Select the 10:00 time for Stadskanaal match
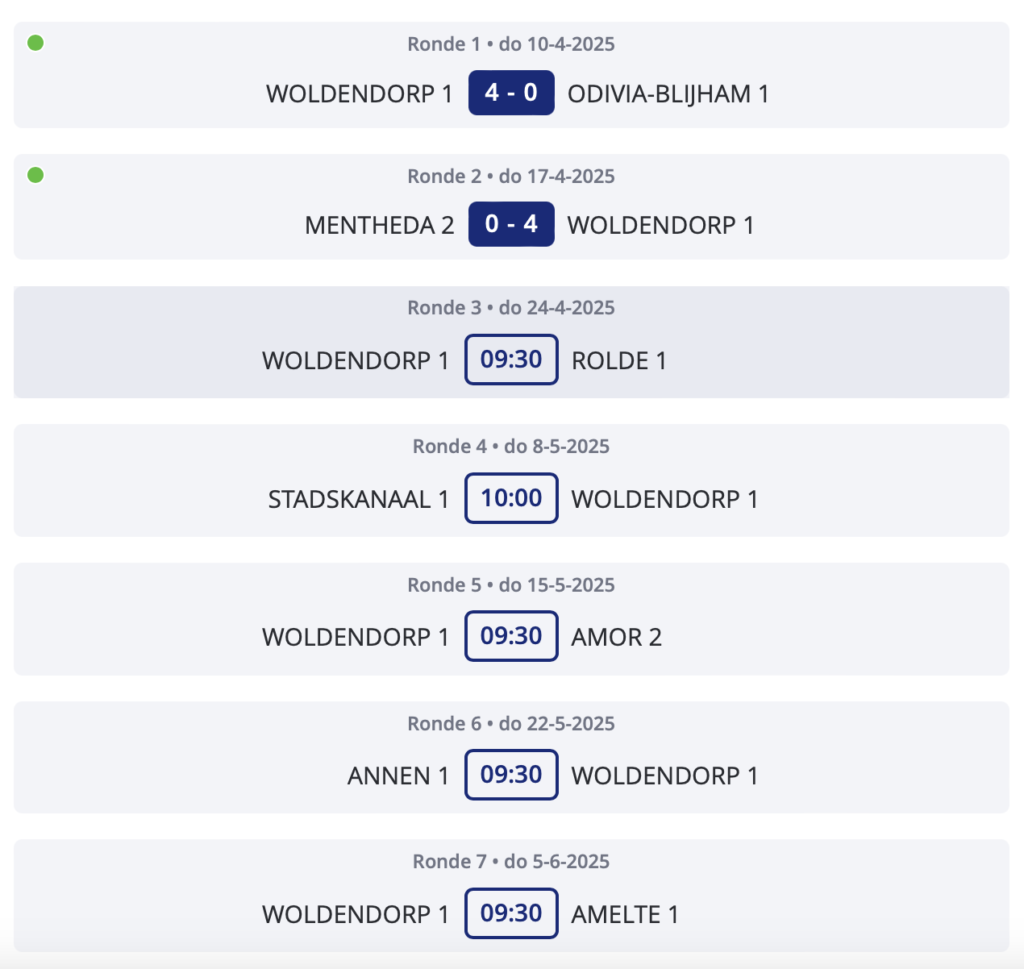 pos(511,498)
